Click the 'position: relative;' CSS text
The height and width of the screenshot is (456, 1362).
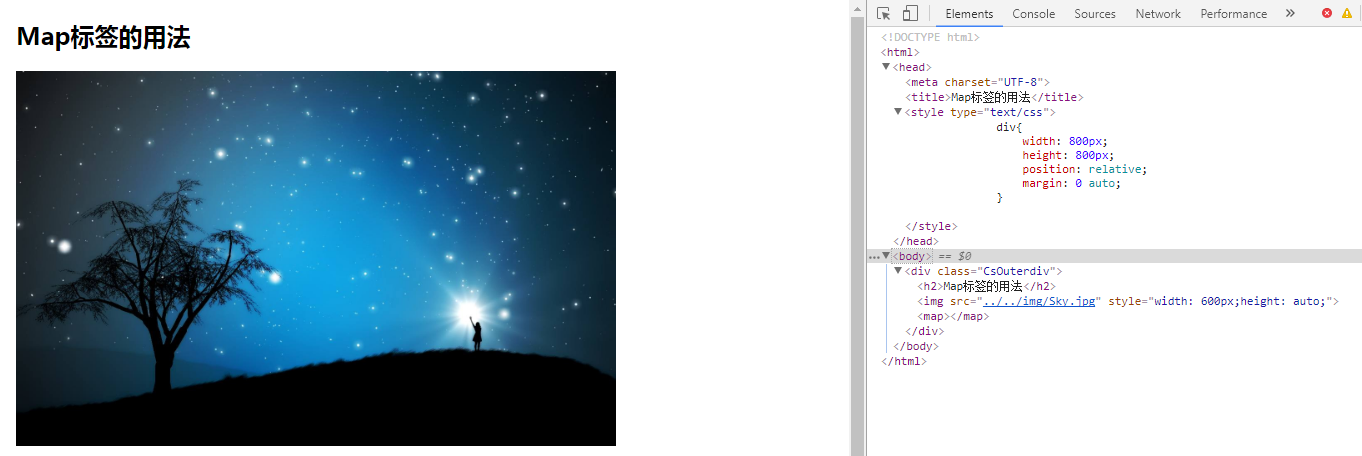click(1084, 169)
